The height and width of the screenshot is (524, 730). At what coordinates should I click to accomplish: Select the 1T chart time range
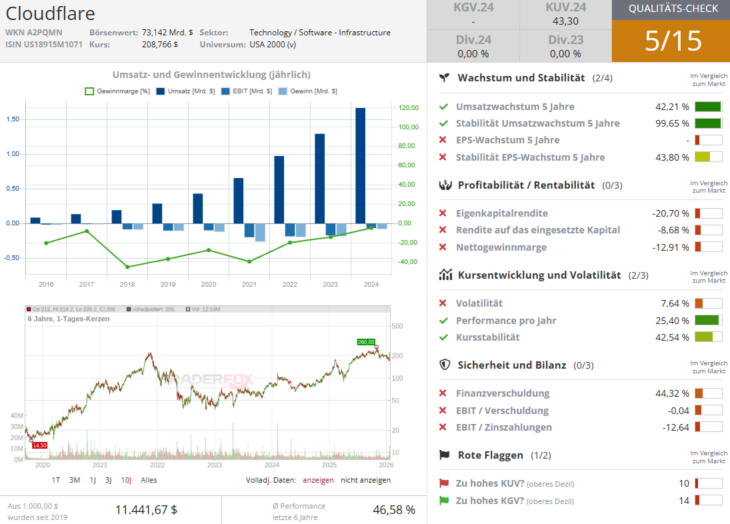(56, 479)
